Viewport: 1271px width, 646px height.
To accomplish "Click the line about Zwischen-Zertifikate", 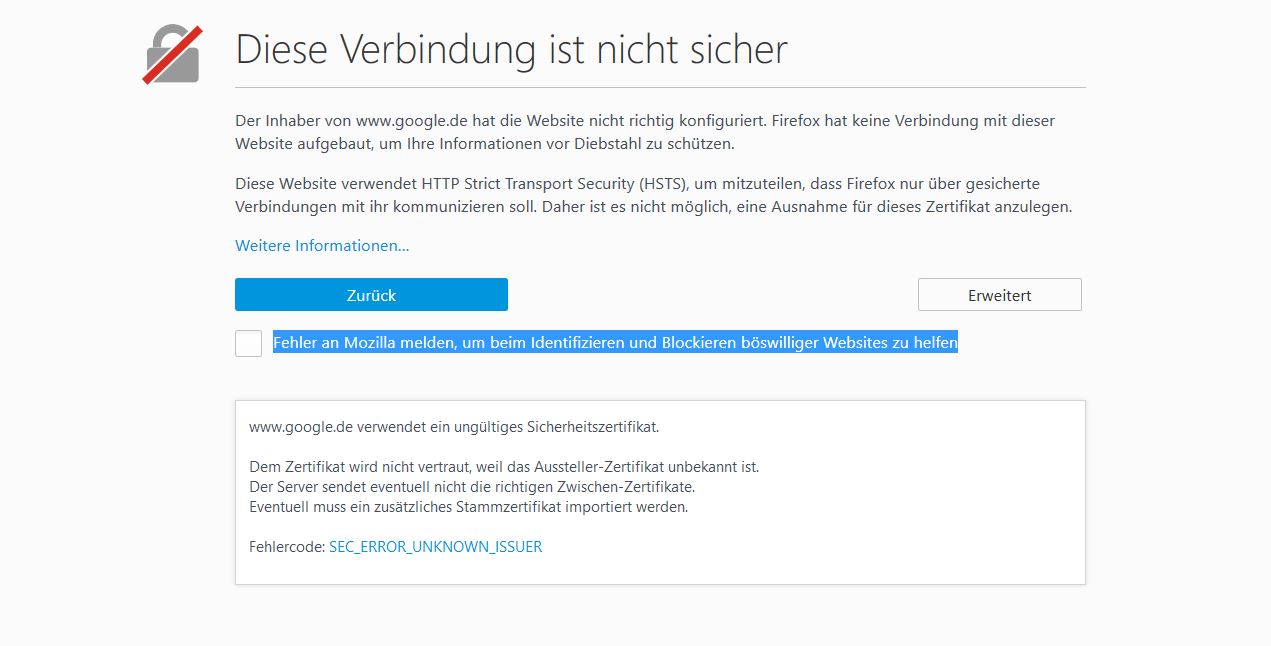I will [x=471, y=487].
